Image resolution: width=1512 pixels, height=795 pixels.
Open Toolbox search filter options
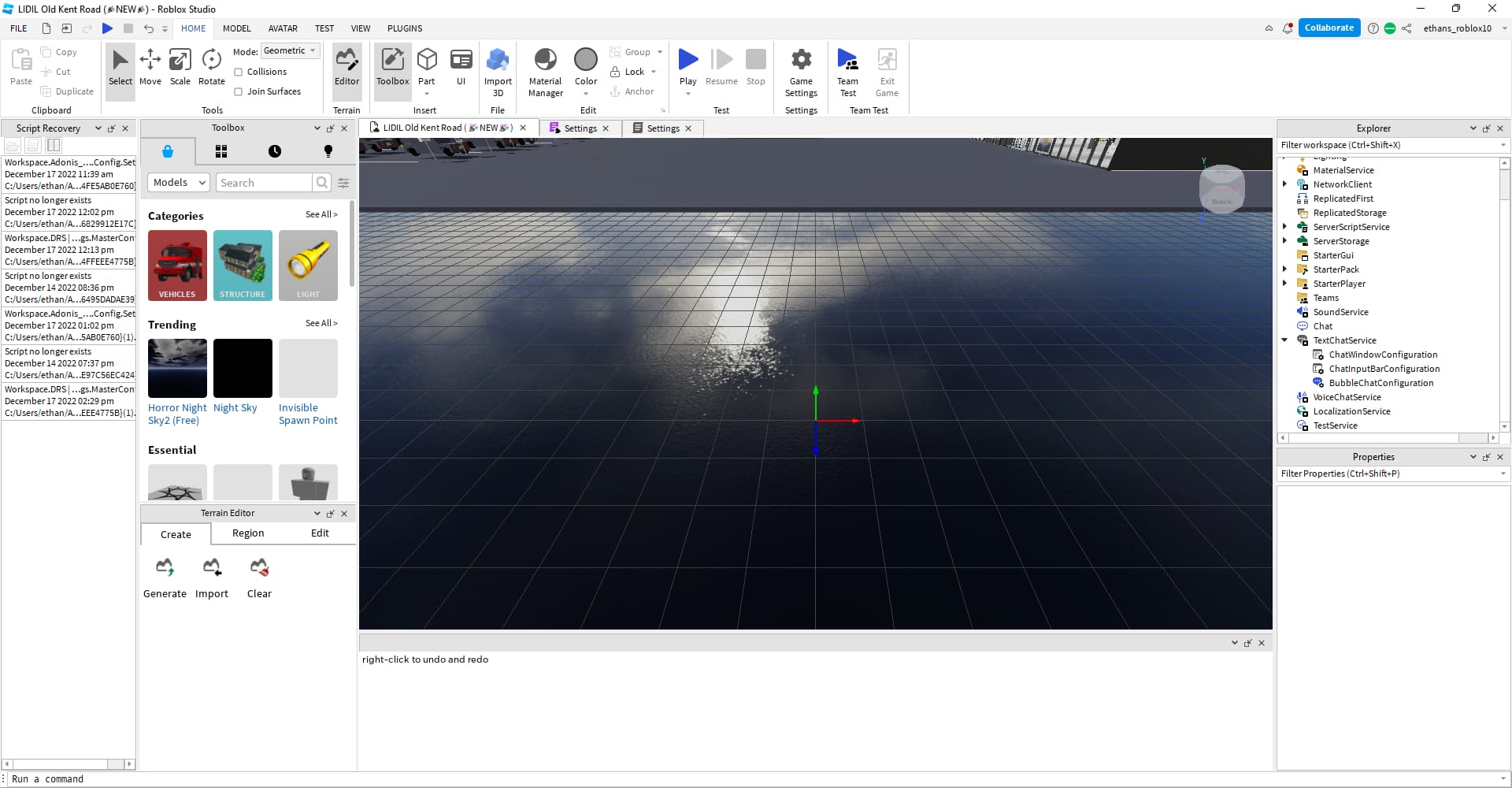[343, 183]
